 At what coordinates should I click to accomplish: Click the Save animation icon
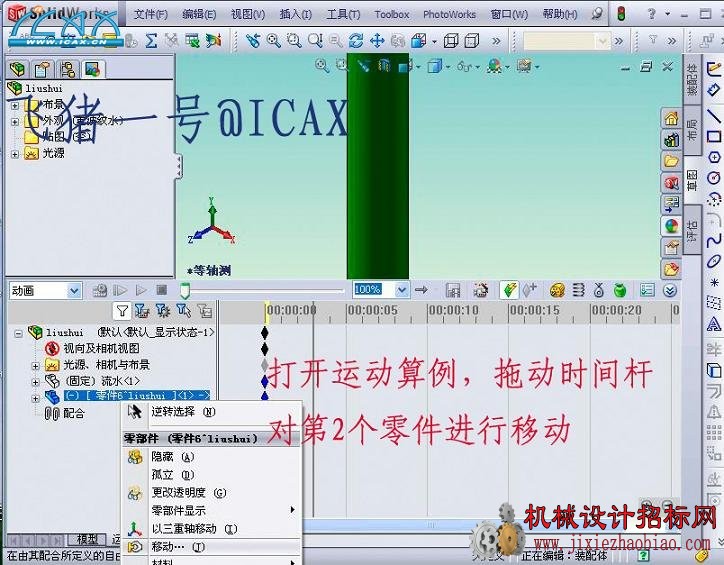point(453,290)
